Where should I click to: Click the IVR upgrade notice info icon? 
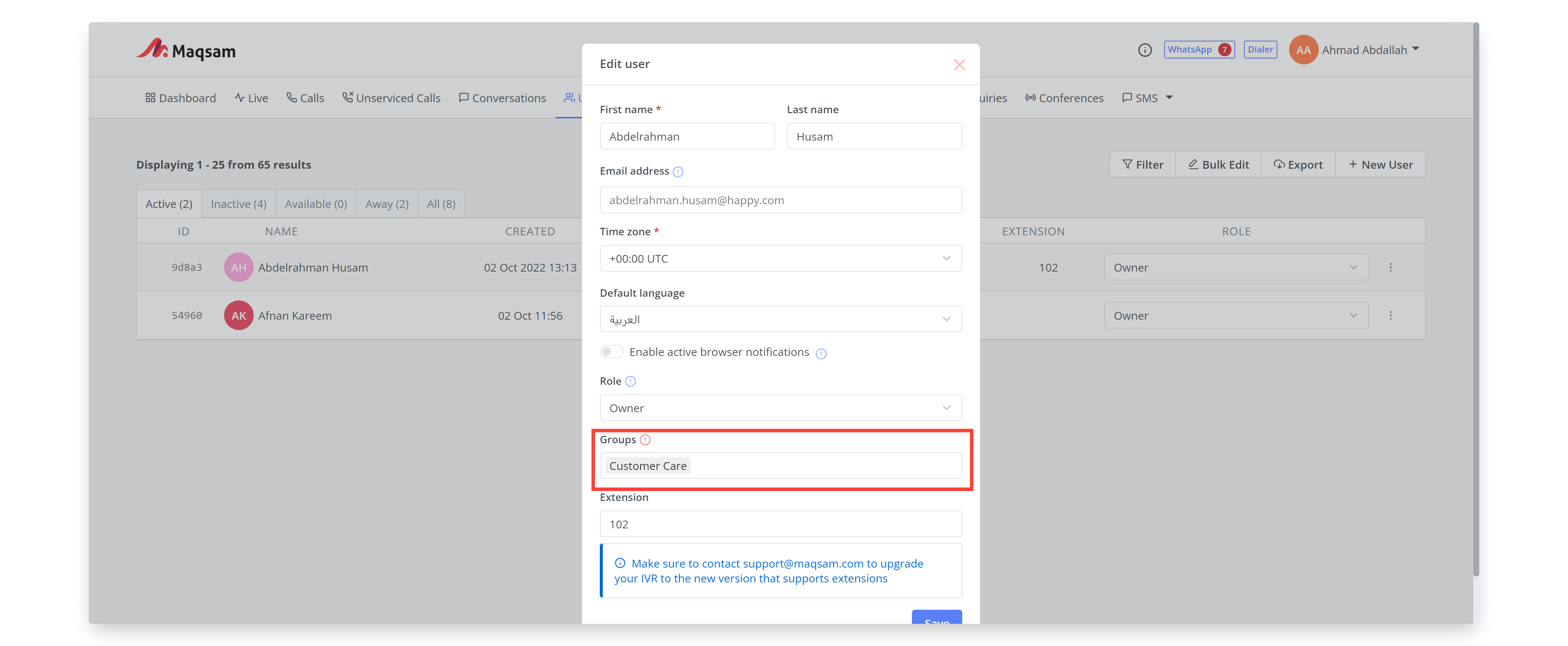[620, 563]
